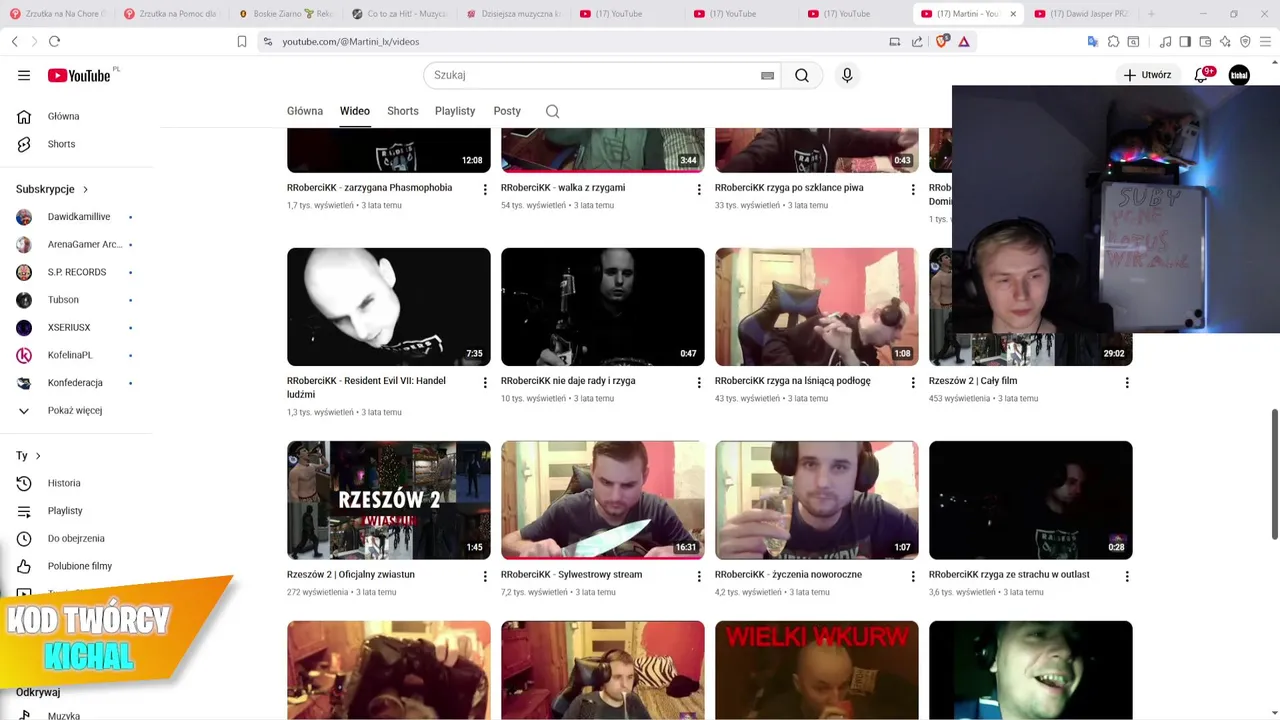Go back with the browser back arrow
Image resolution: width=1280 pixels, height=720 pixels.
click(x=15, y=41)
